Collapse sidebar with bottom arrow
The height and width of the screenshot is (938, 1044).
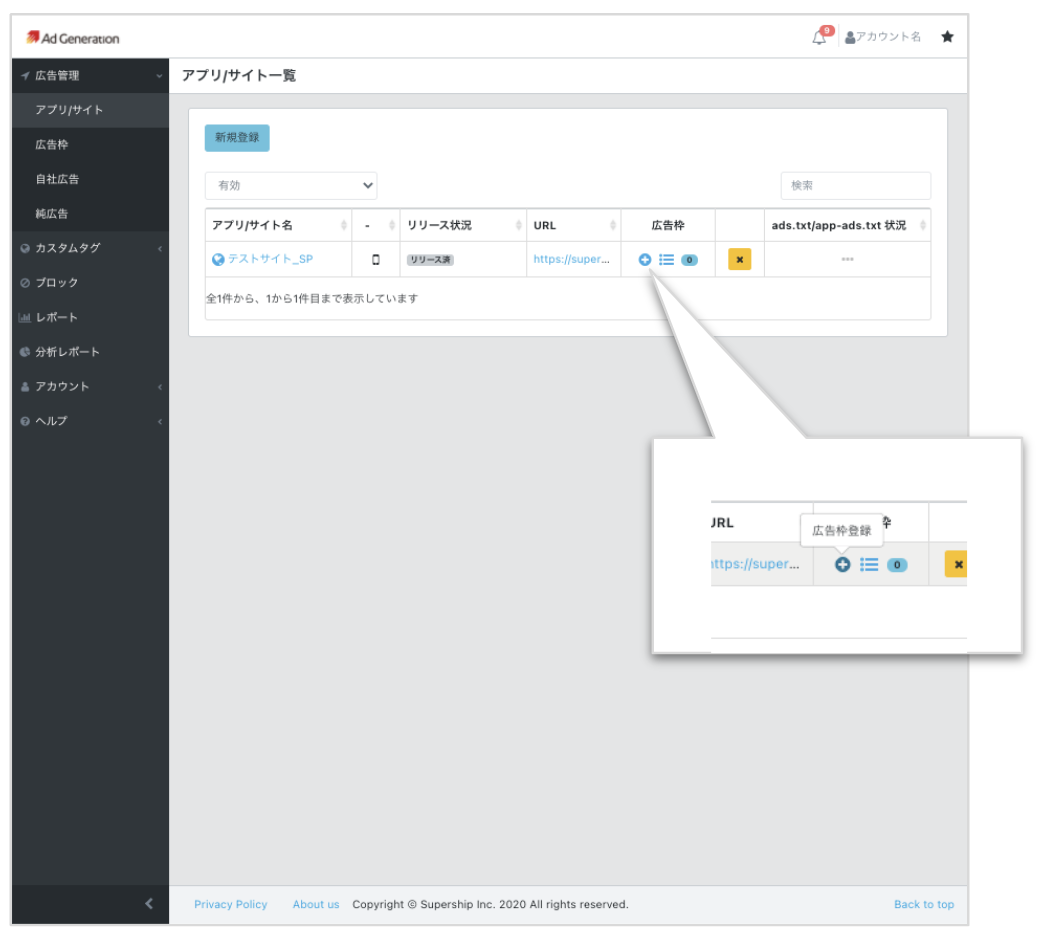tap(149, 904)
